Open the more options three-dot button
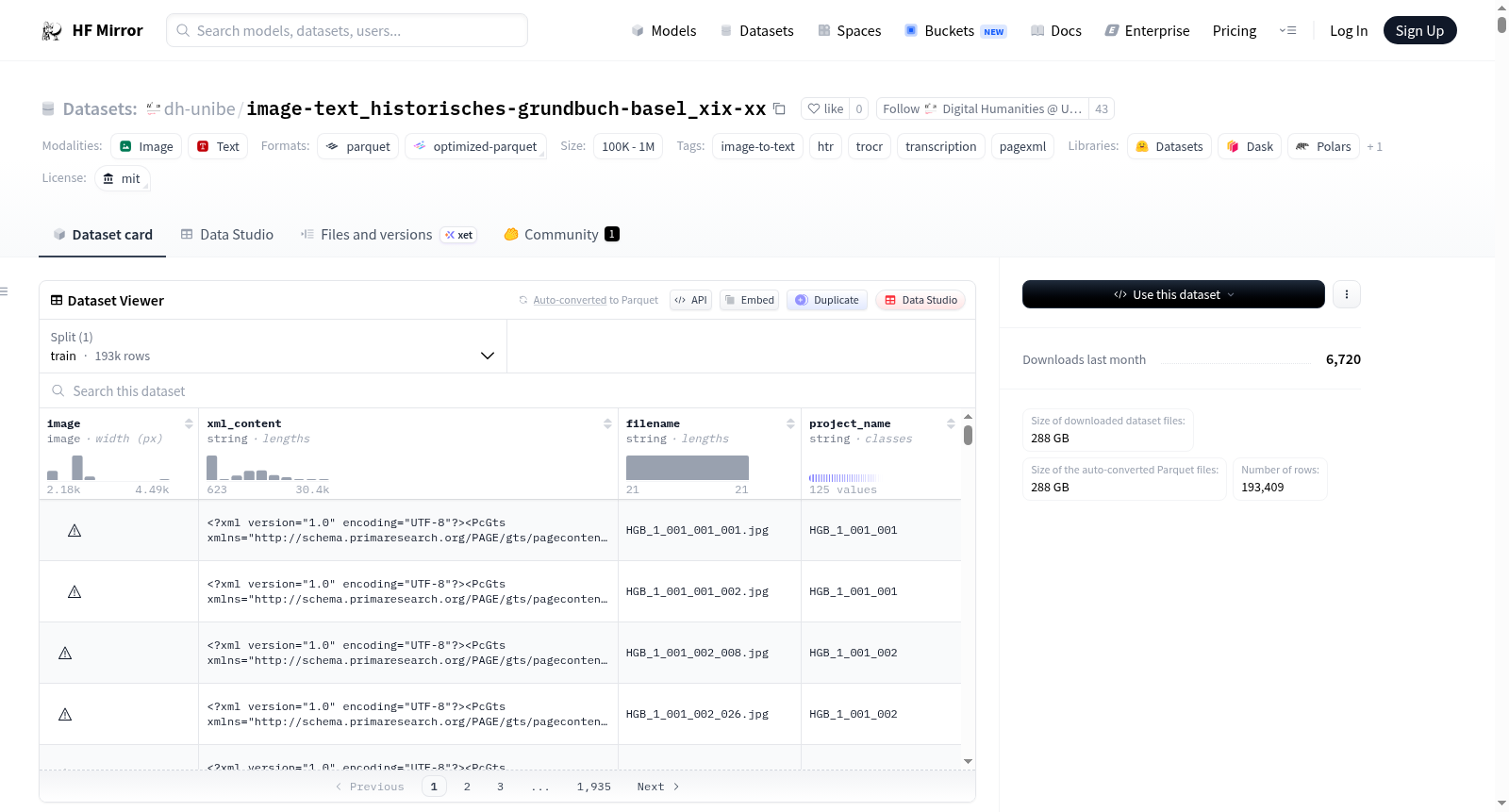Screen dimensions: 1509x812 [x=1347, y=294]
